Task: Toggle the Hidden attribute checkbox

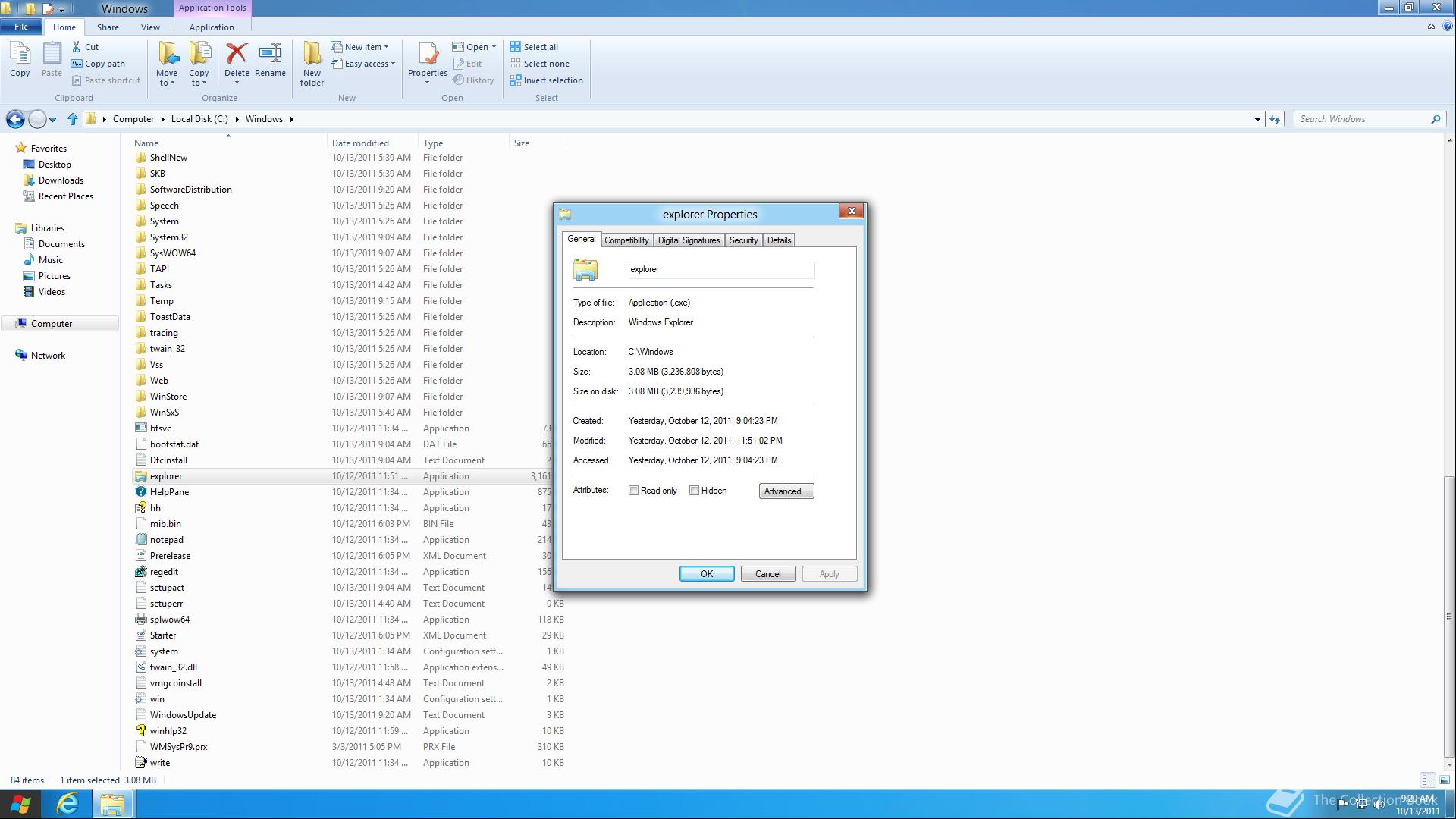Action: [694, 491]
